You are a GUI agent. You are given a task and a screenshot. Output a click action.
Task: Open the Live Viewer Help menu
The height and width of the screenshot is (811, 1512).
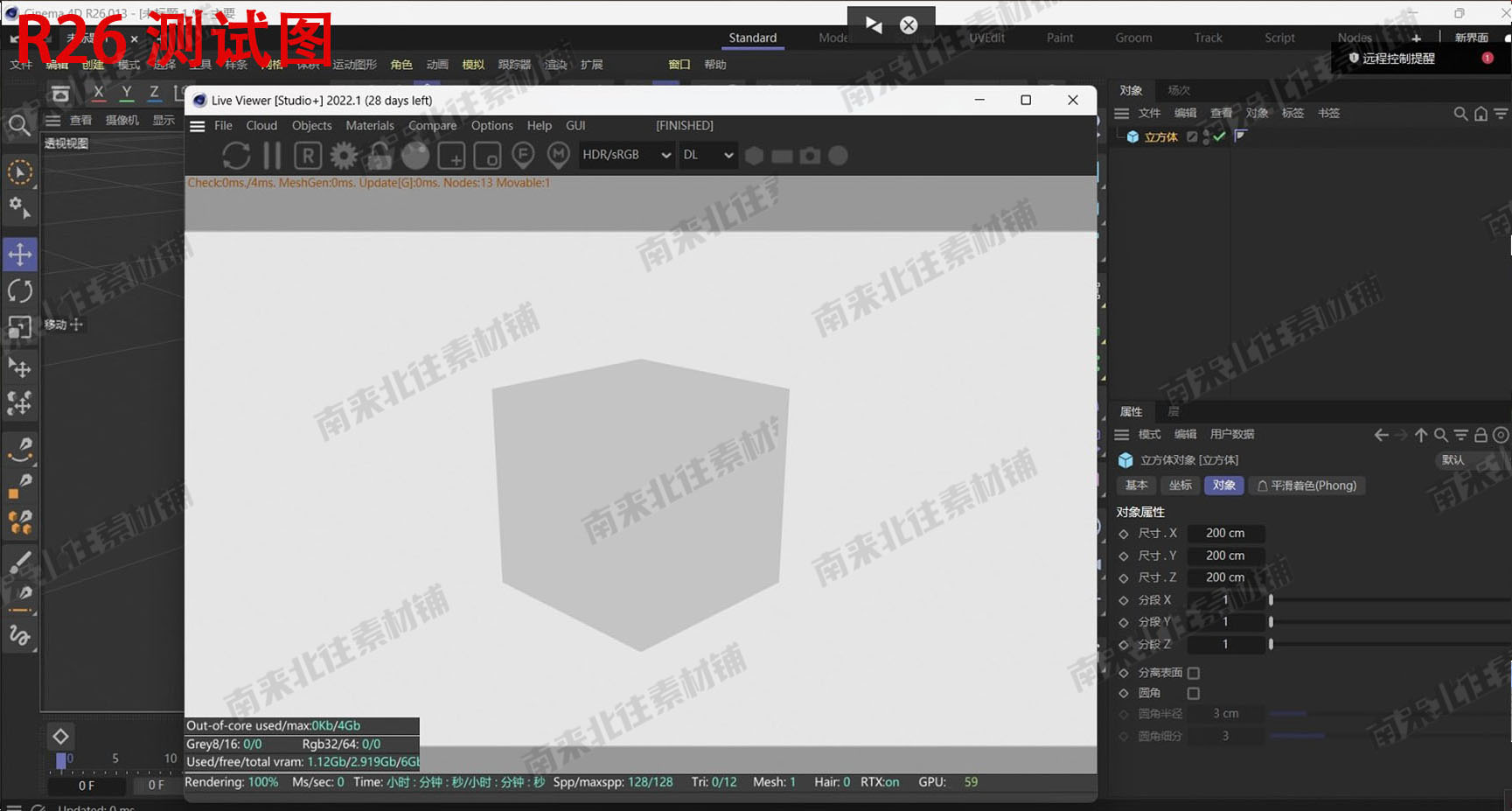click(540, 126)
